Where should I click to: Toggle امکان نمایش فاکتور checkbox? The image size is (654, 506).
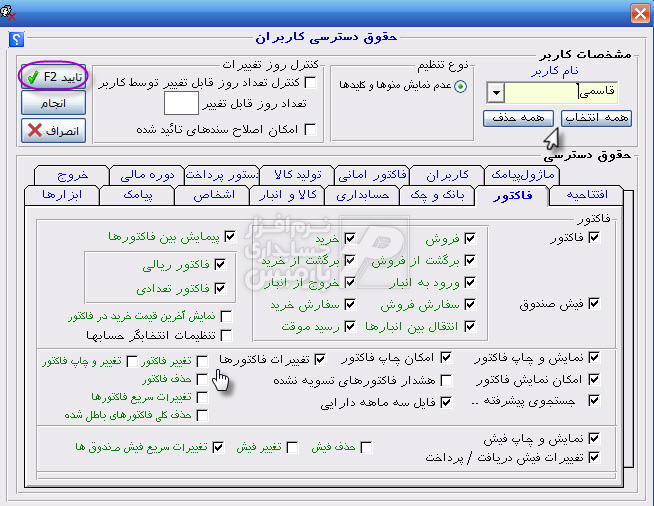[x=594, y=379]
